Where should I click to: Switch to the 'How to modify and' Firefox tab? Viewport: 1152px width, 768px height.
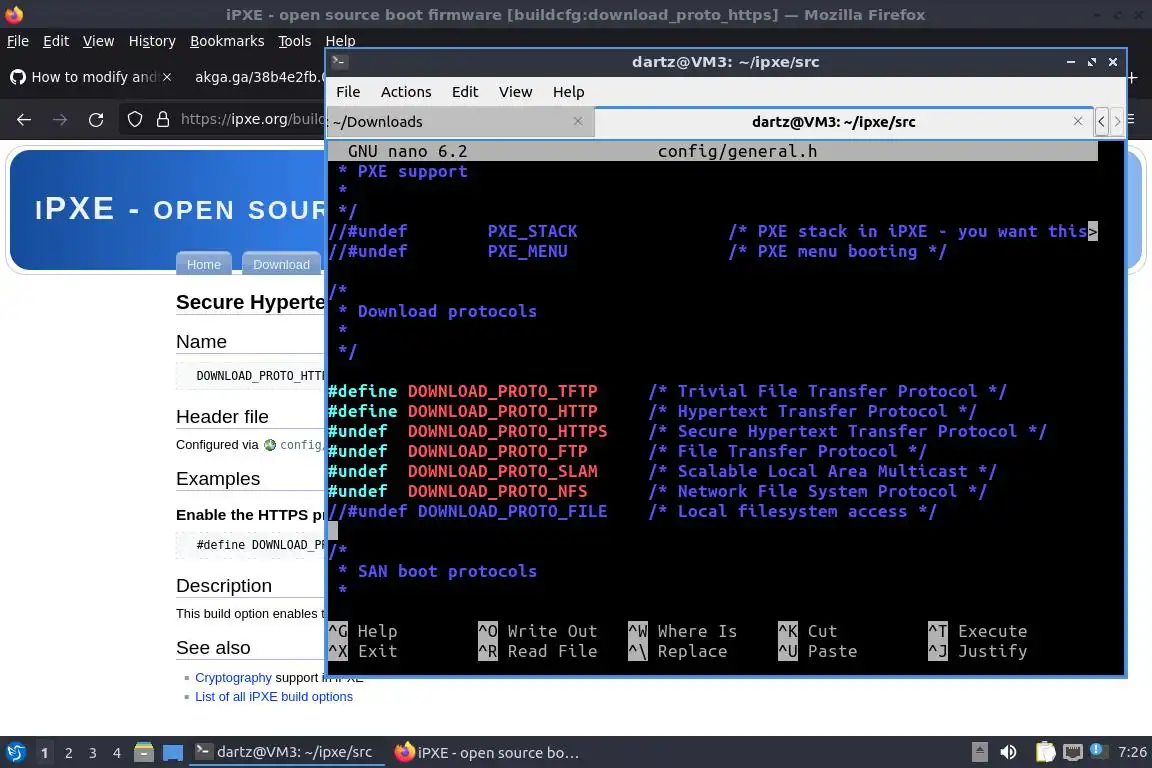pyautogui.click(x=90, y=77)
